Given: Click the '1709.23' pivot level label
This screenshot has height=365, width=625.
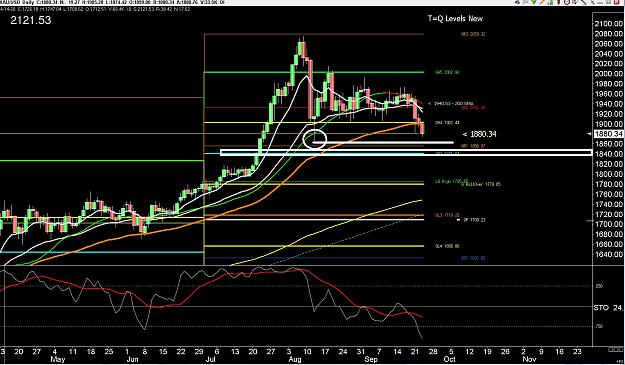Looking at the screenshot, I should coord(474,220).
